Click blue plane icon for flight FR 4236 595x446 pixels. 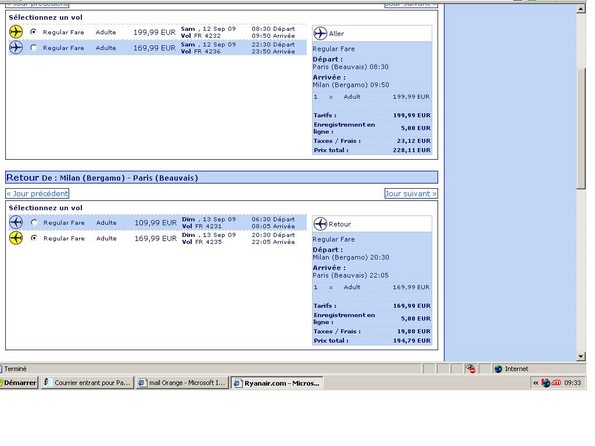pyautogui.click(x=16, y=47)
